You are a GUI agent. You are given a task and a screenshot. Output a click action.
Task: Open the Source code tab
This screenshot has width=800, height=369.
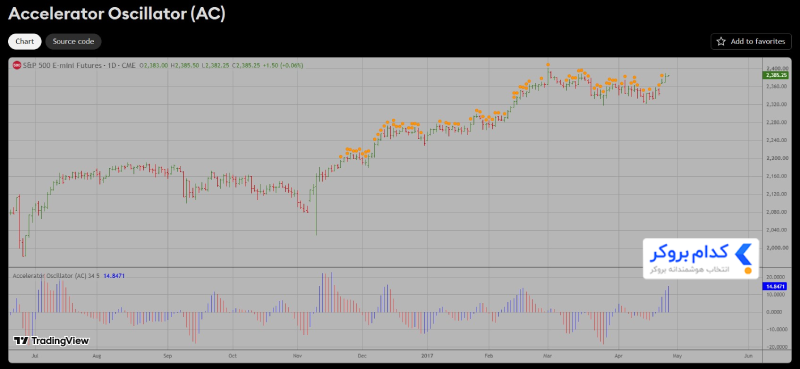[73, 42]
